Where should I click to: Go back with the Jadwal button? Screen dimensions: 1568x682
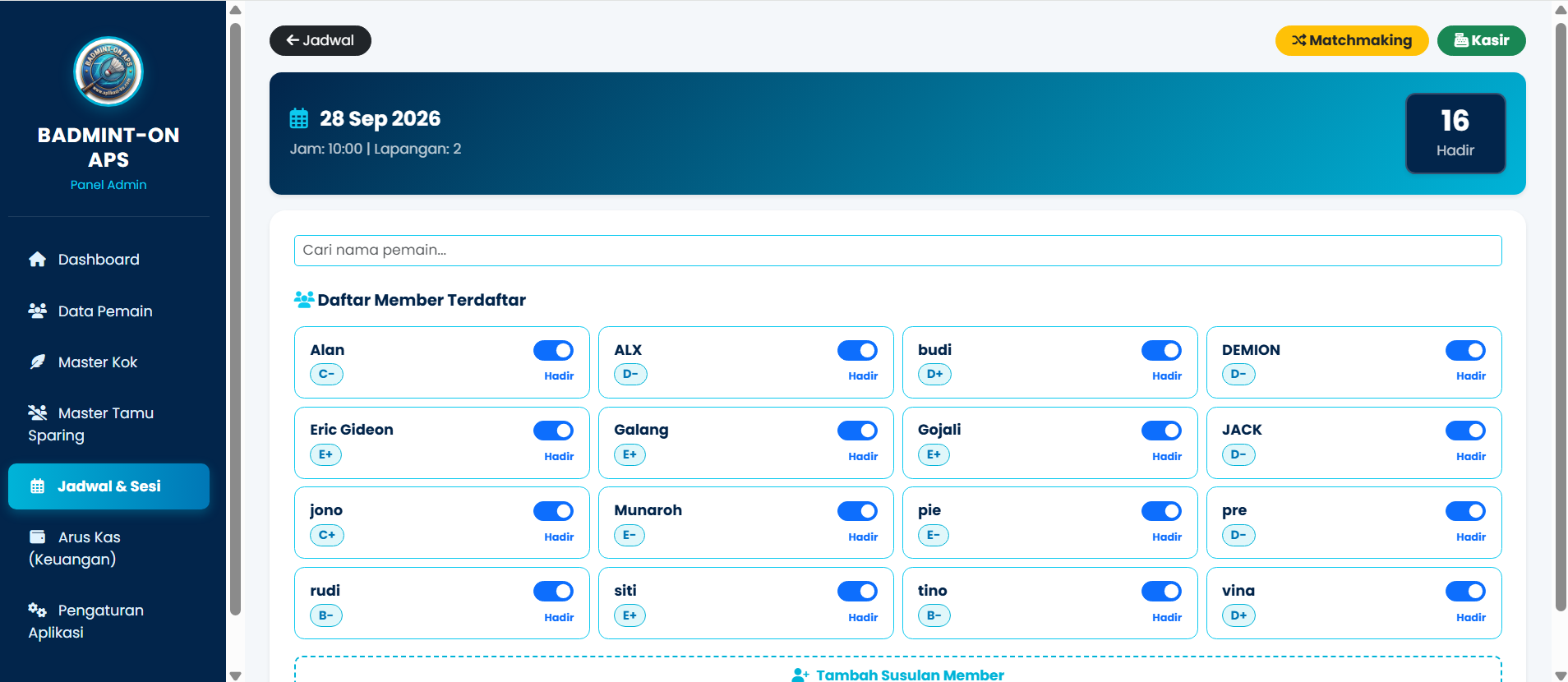[321, 40]
